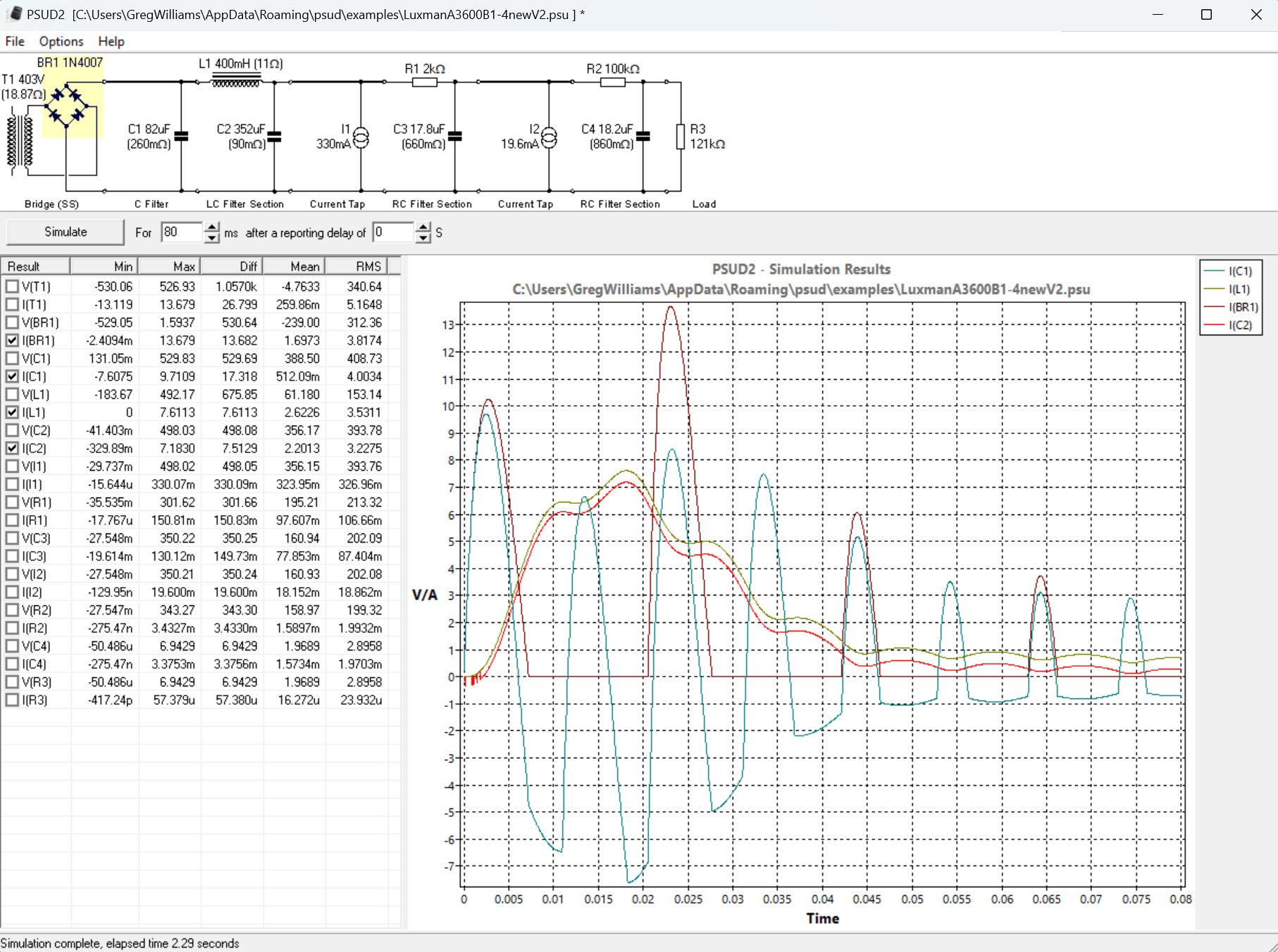The width and height of the screenshot is (1278, 952).
Task: Sort by the Min column header
Action: [x=104, y=266]
